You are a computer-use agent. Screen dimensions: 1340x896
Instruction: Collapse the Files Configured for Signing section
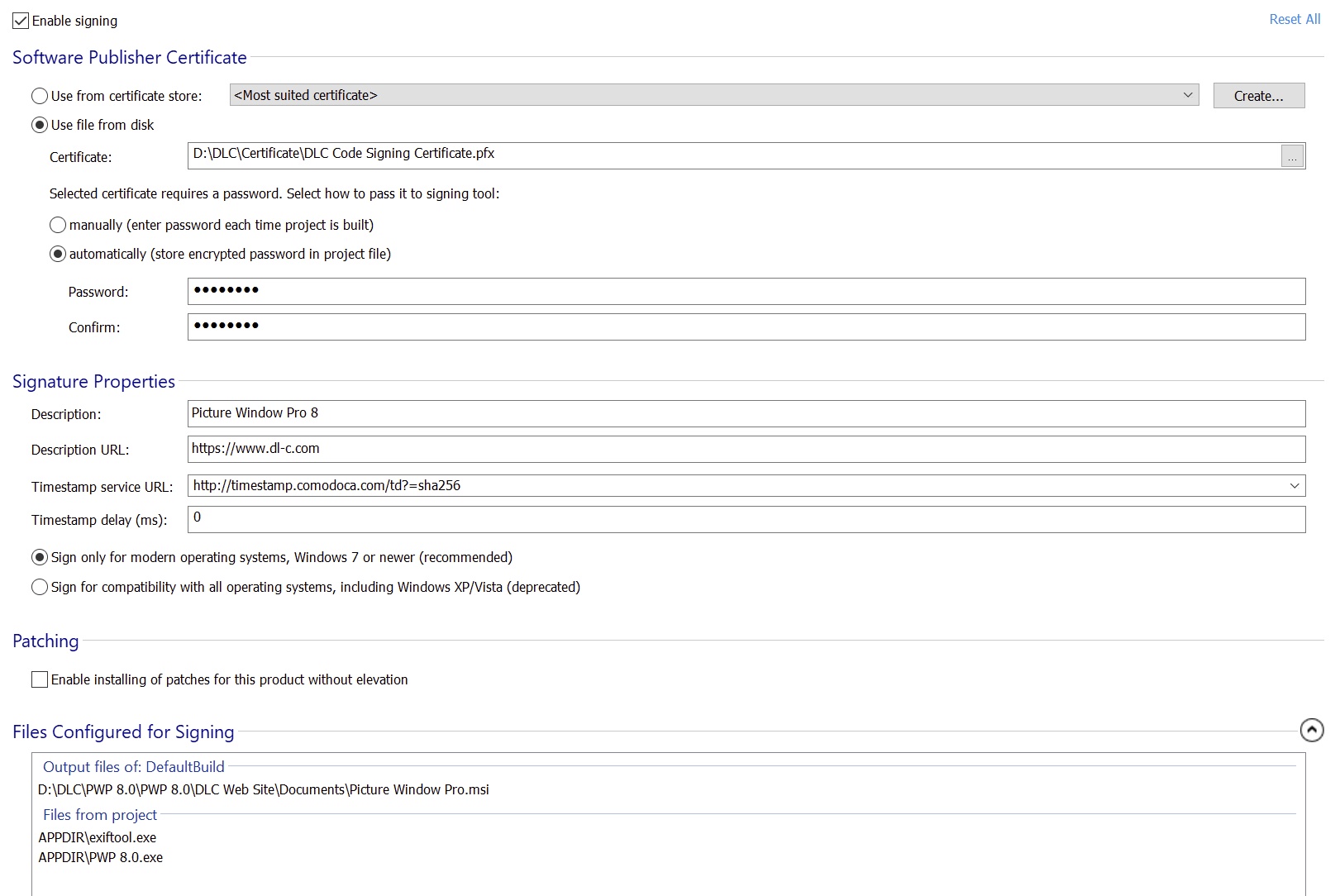[x=1311, y=730]
